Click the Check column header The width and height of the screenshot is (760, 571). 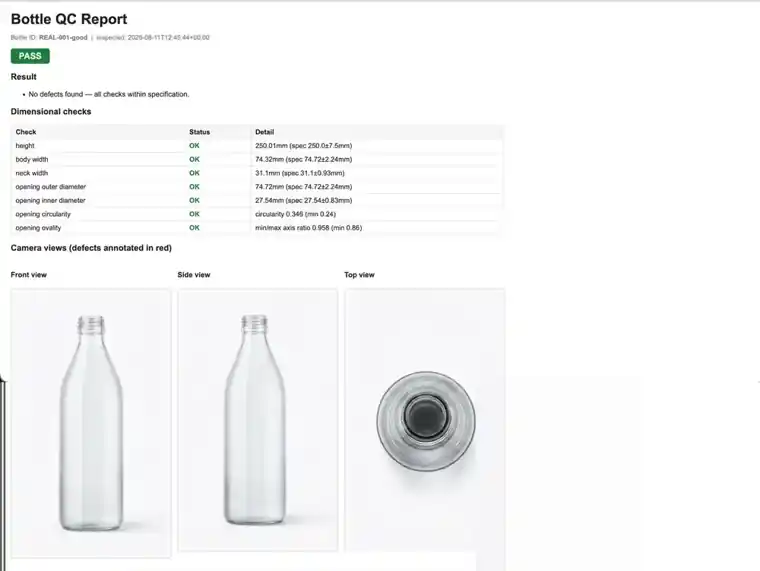[26, 132]
